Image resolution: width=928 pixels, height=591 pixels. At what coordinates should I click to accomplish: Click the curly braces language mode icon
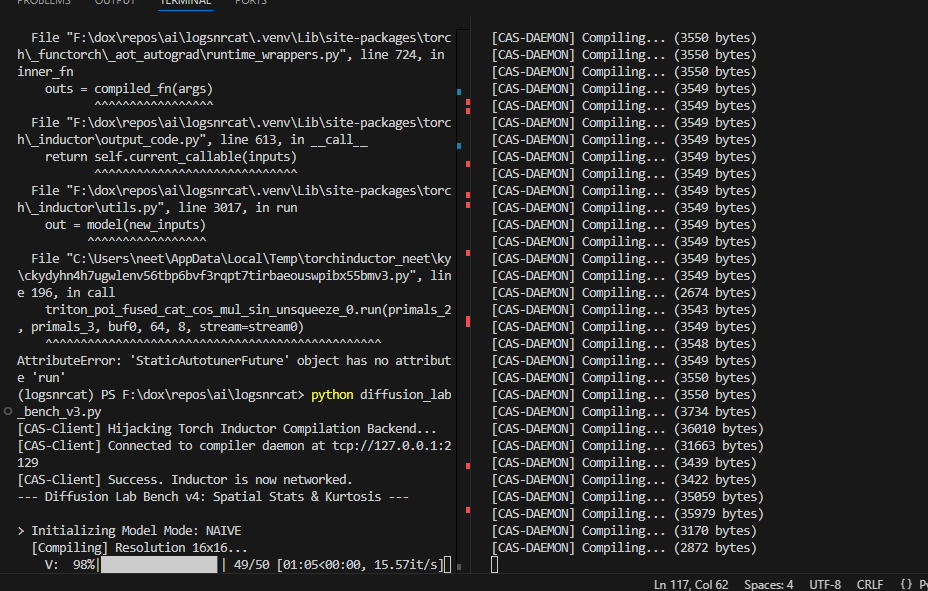tap(906, 584)
